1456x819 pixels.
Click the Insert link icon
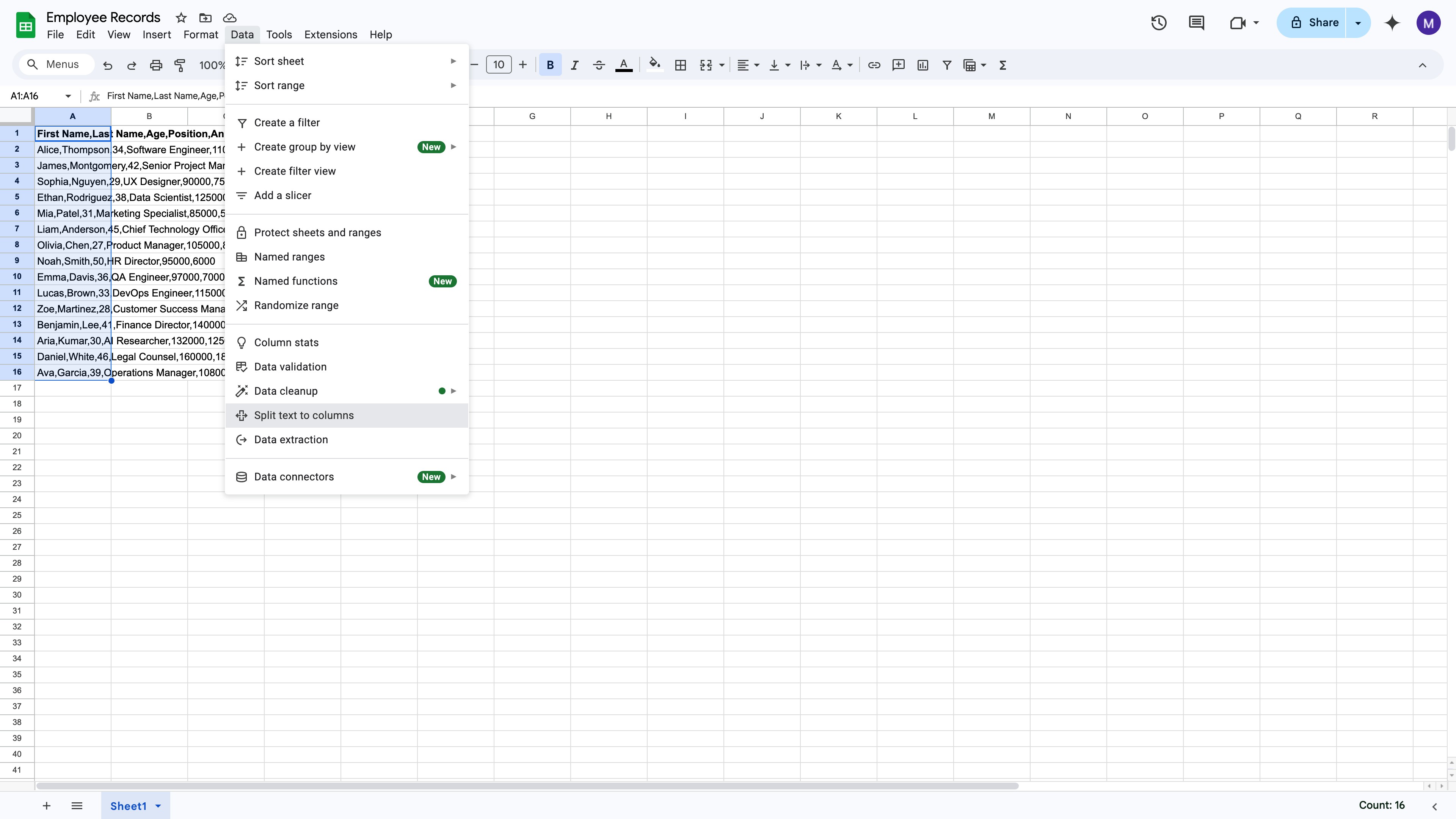point(874,65)
